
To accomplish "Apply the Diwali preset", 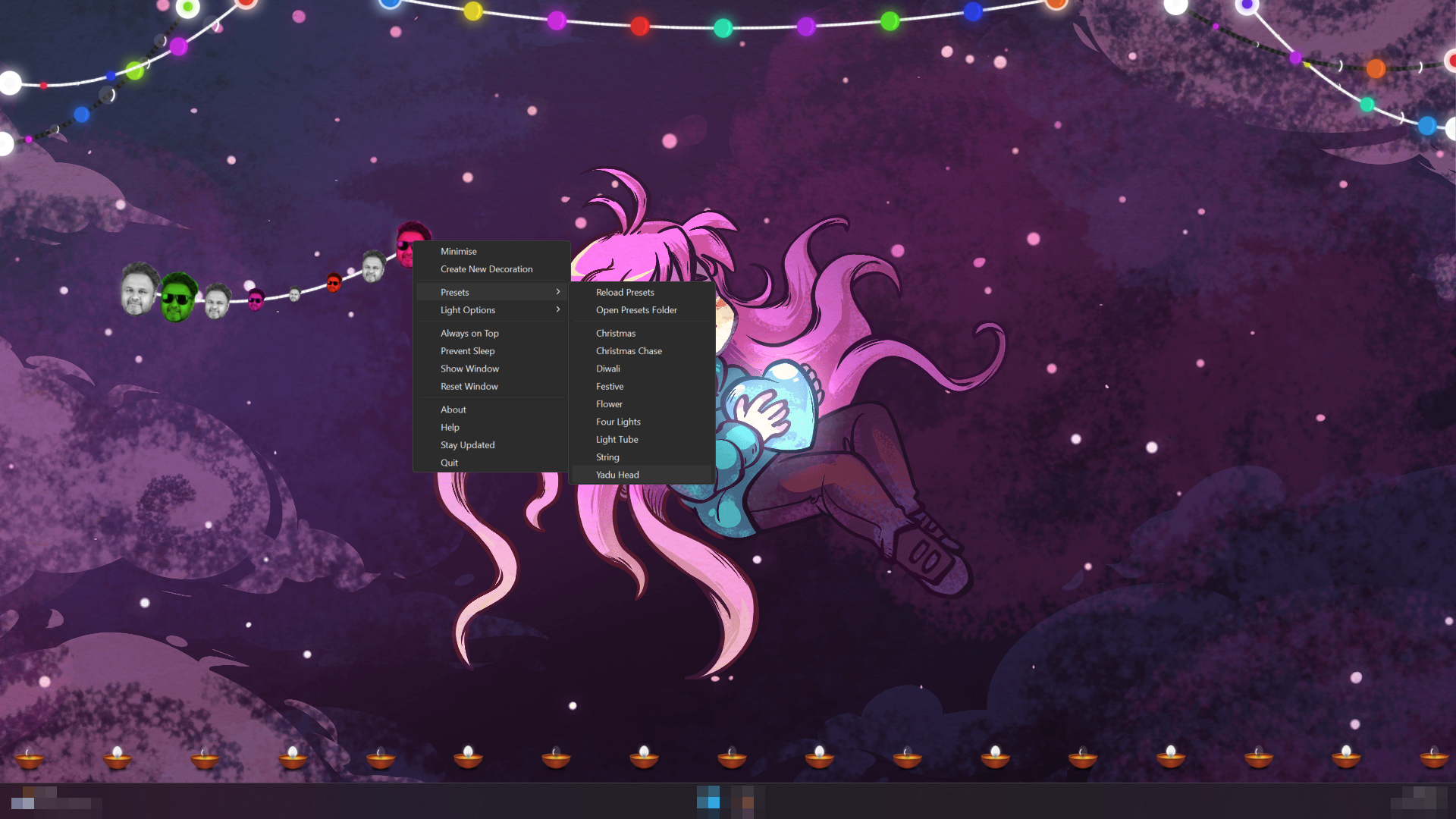I will (607, 369).
